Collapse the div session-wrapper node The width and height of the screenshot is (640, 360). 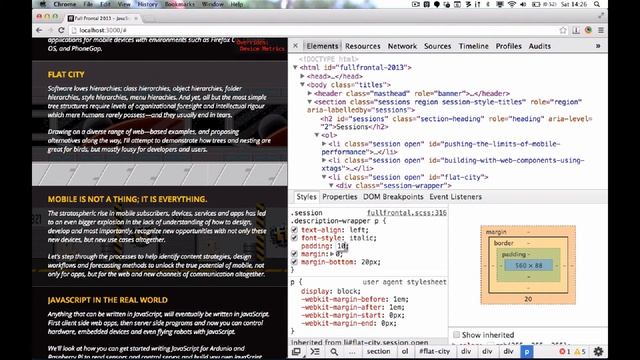pos(331,186)
